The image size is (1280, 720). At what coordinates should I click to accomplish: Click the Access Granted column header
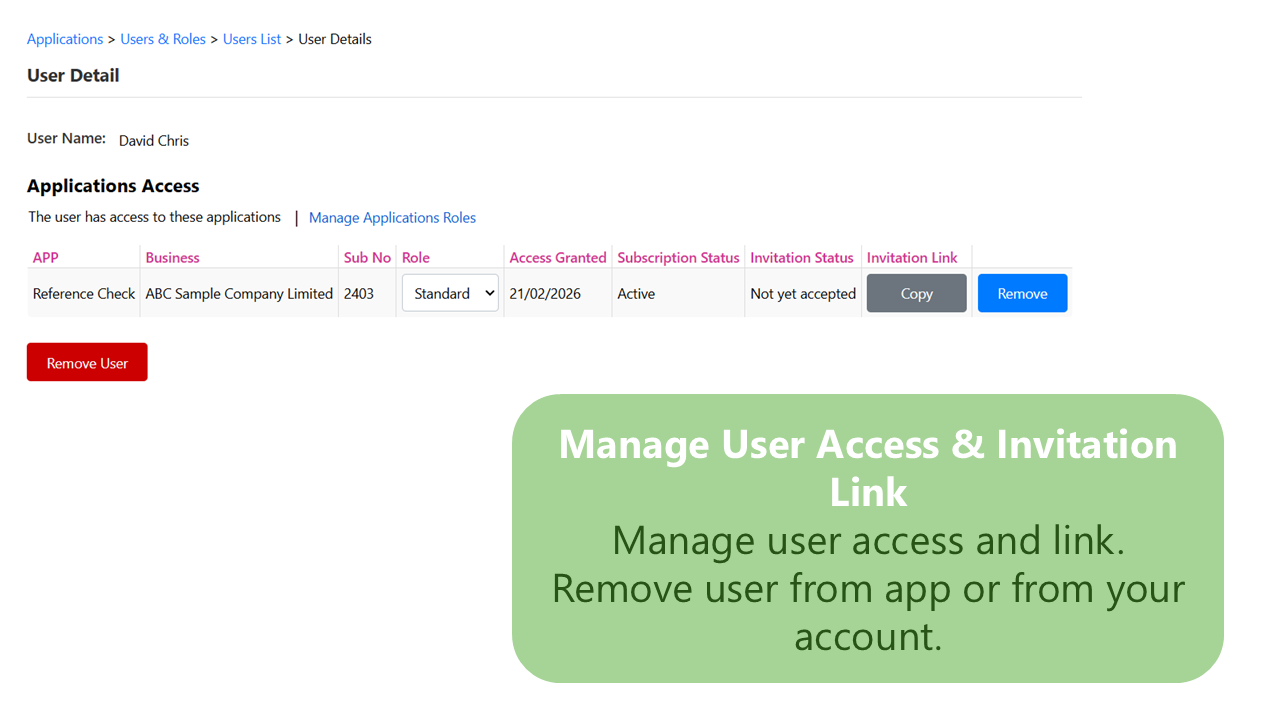[x=557, y=257]
